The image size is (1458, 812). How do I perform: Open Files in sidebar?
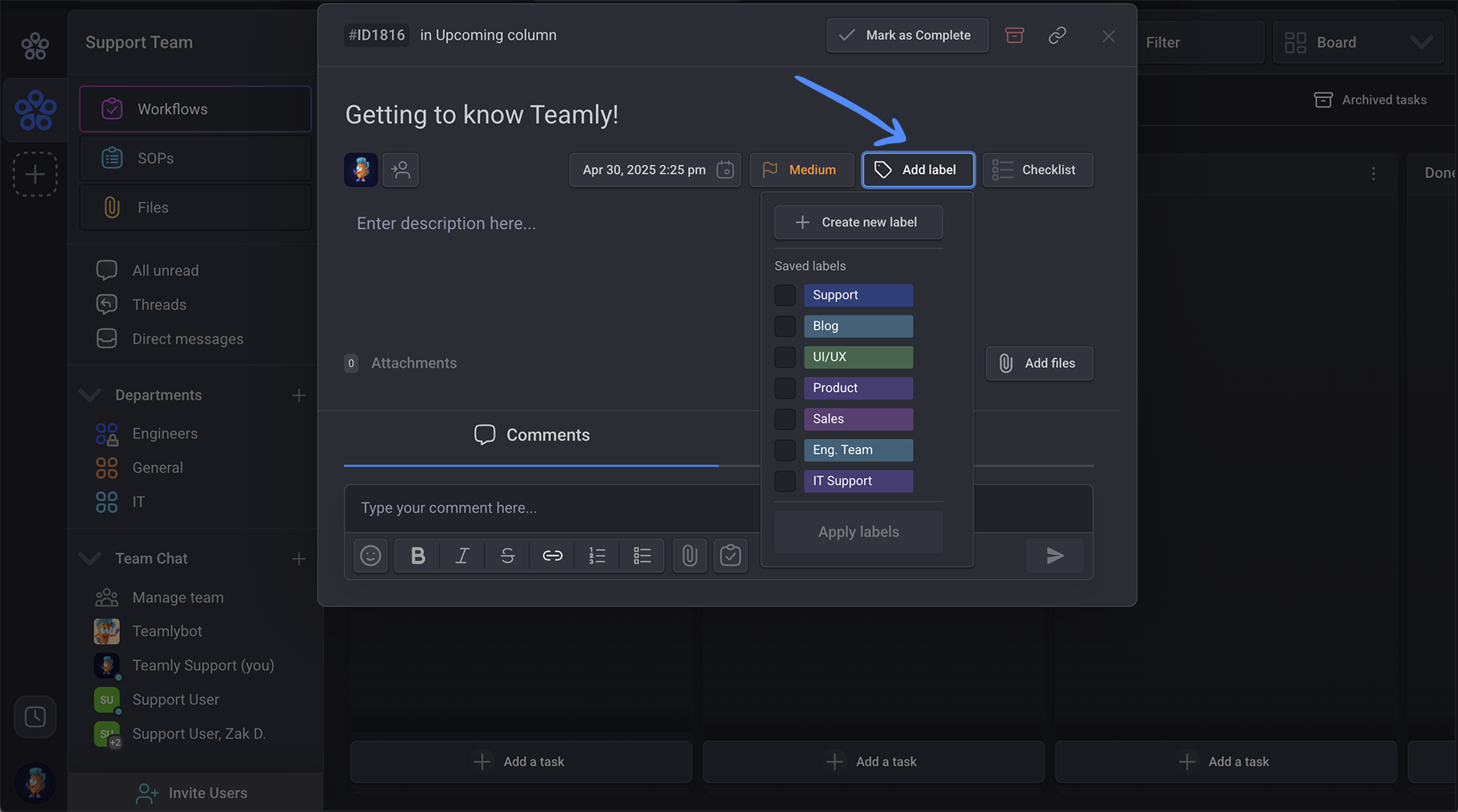[x=195, y=207]
